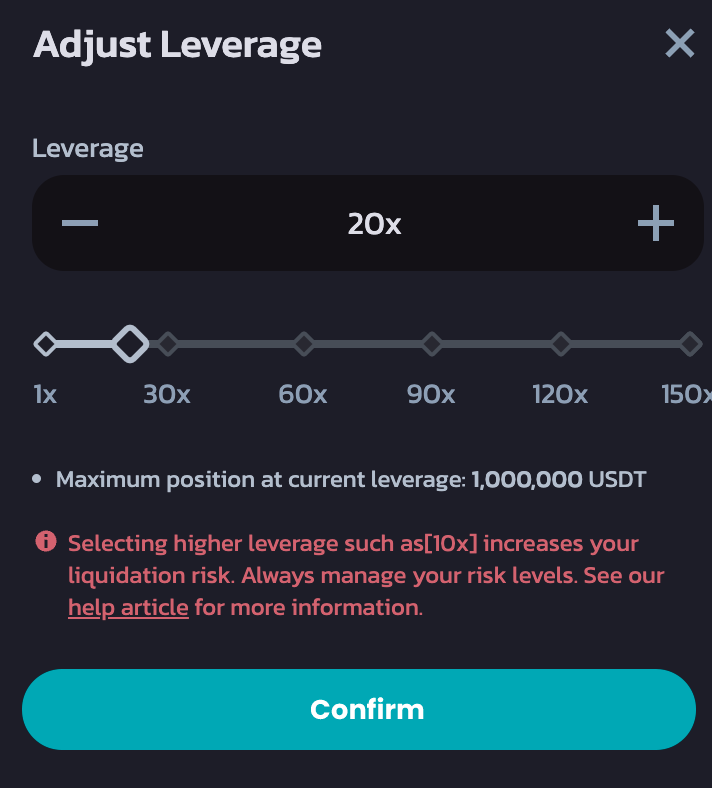
Task: Select the 150x diamond marker on slider
Action: [690, 344]
